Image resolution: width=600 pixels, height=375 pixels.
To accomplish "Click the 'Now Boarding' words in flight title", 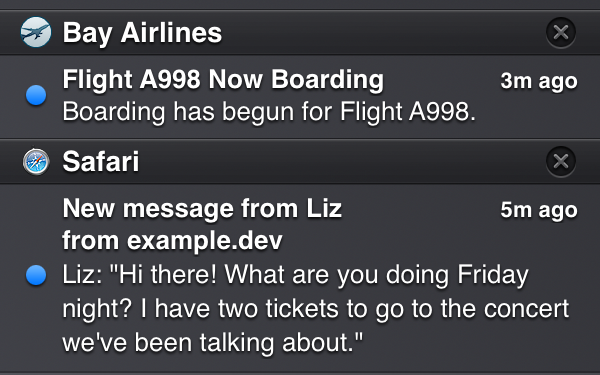I will (x=296, y=80).
